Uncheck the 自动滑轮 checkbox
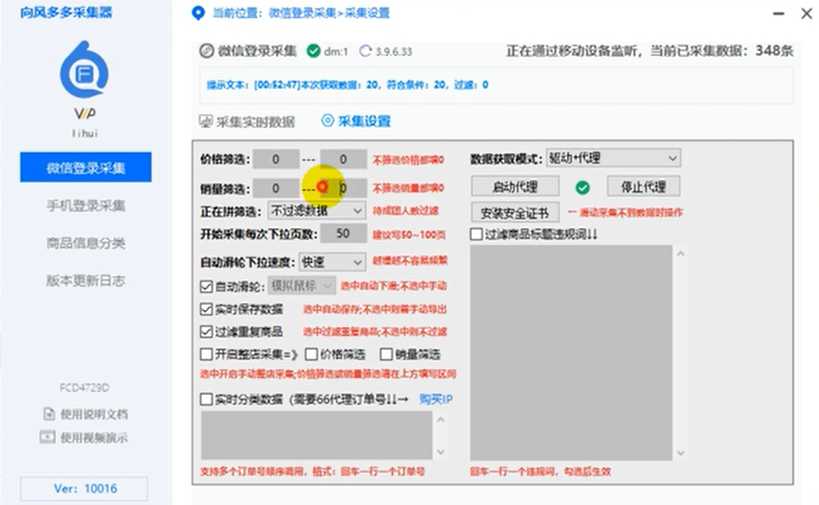Image resolution: width=819 pixels, height=505 pixels. 206,286
